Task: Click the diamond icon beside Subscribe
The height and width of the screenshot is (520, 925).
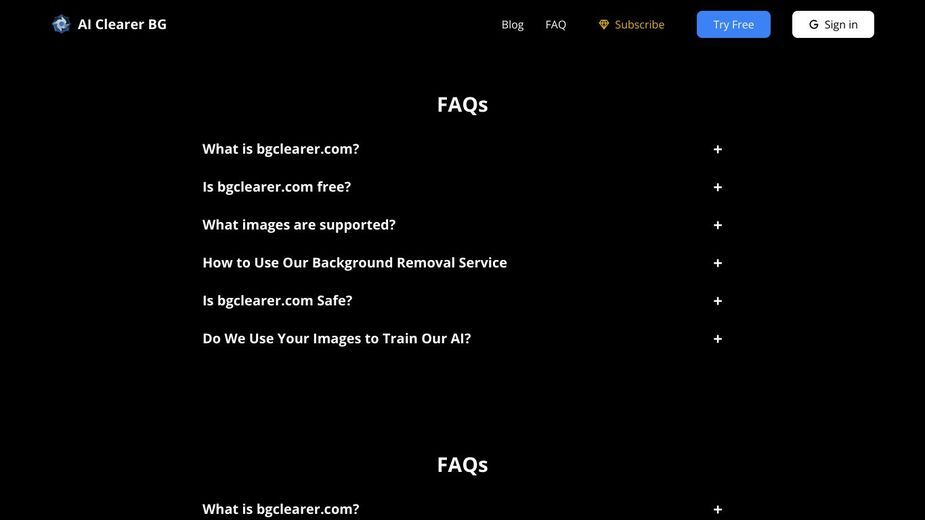Action: (603, 24)
